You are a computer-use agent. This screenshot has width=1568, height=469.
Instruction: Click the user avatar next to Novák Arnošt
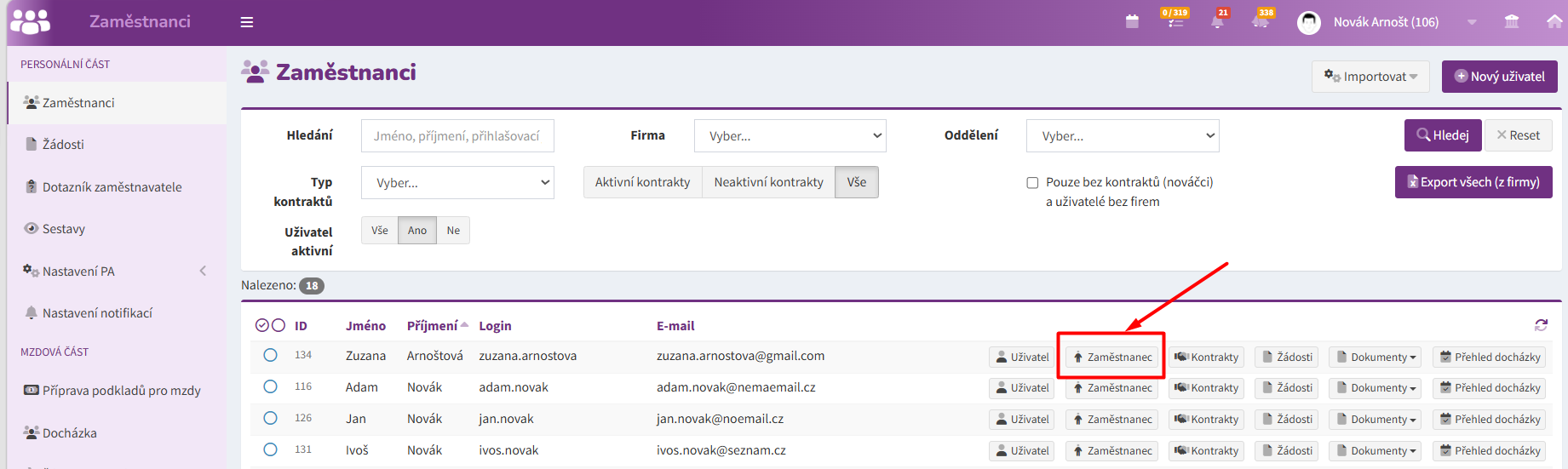pyautogui.click(x=1308, y=22)
